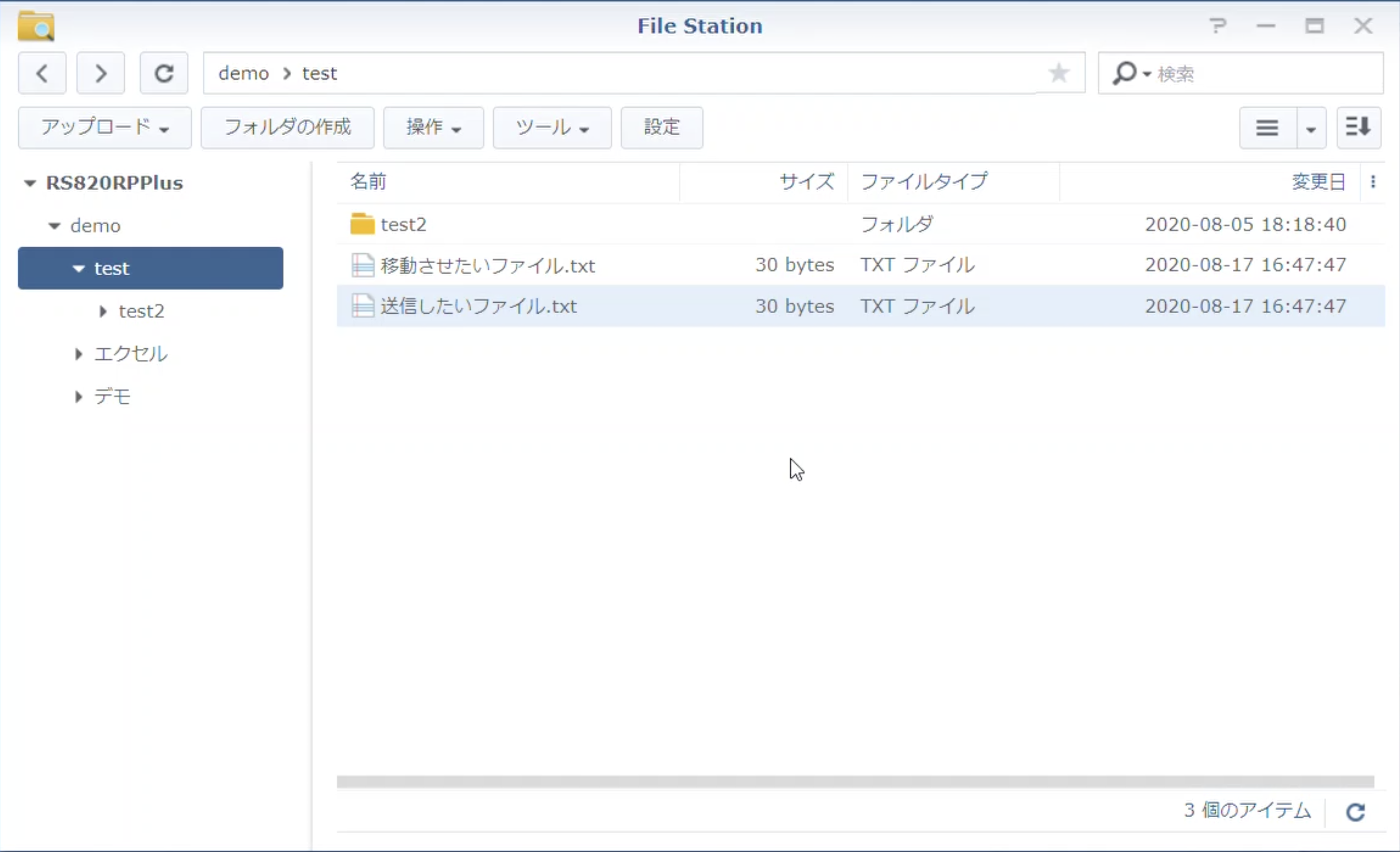Open the アップロード dropdown
The height and width of the screenshot is (852, 1400).
(x=105, y=128)
